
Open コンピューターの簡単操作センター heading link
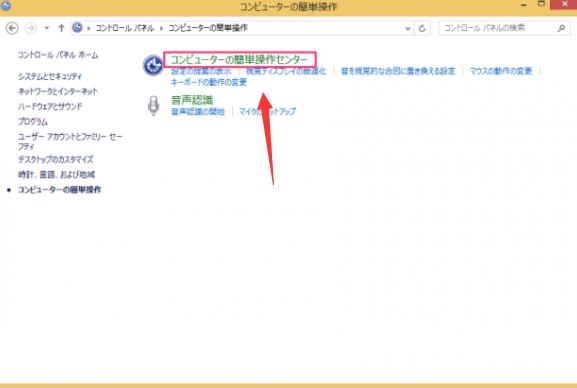point(239,59)
